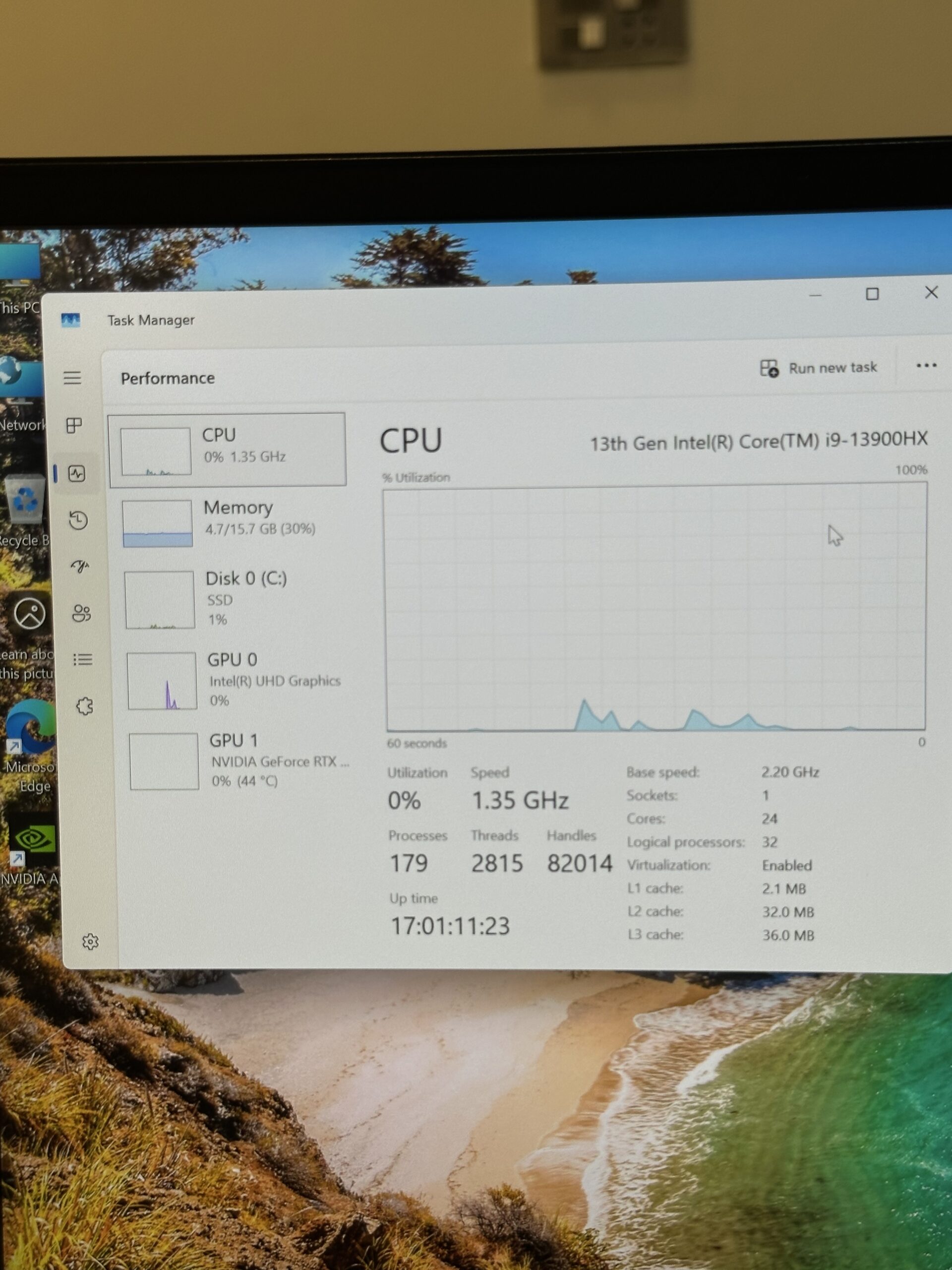Click the Task Manager app icon in title bar
952x1270 pixels.
(x=70, y=320)
